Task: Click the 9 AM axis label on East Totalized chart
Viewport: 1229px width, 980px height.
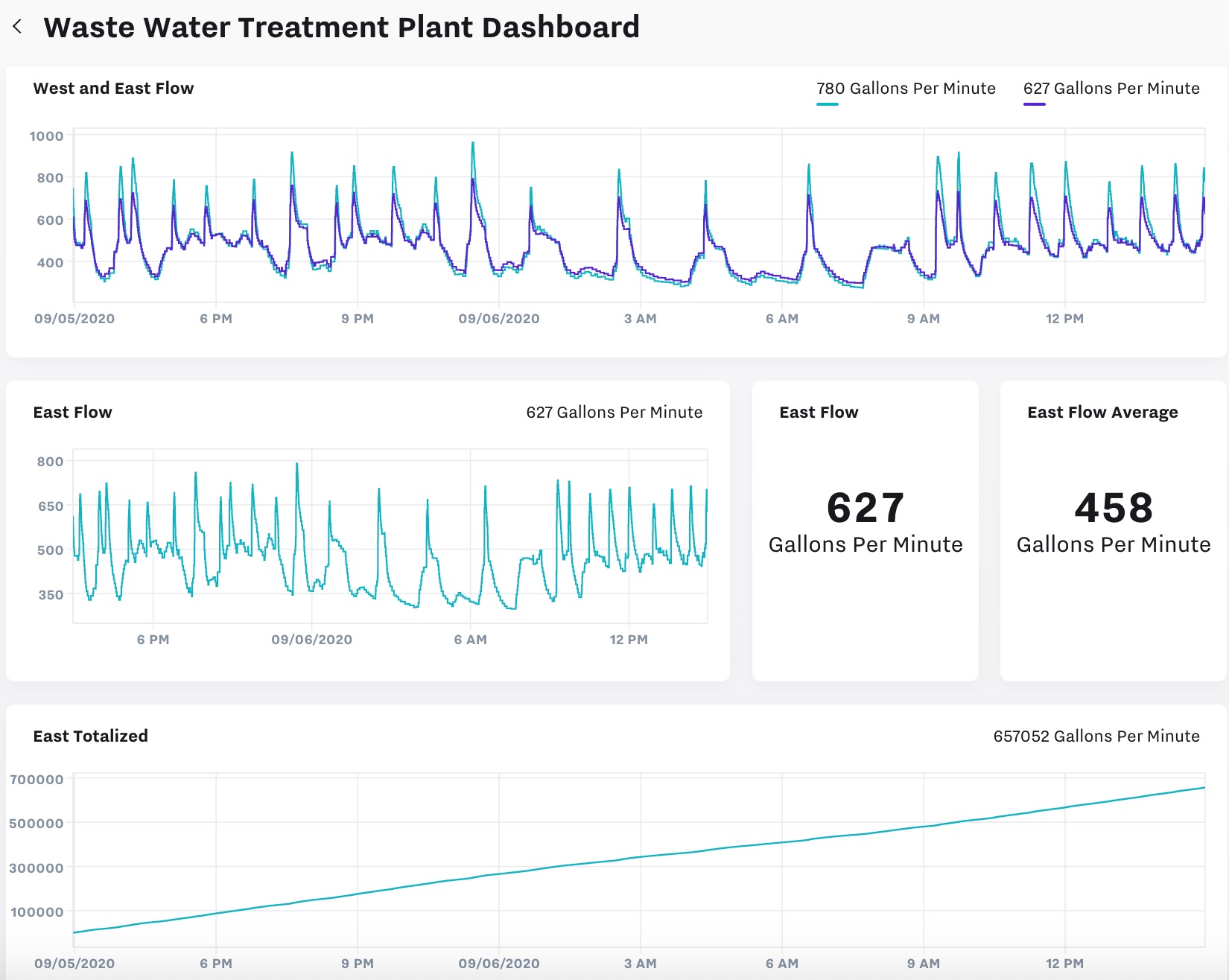Action: 924,964
